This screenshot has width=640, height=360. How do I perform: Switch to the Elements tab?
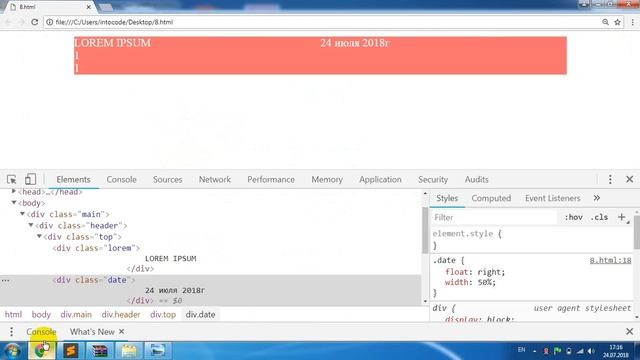click(73, 179)
